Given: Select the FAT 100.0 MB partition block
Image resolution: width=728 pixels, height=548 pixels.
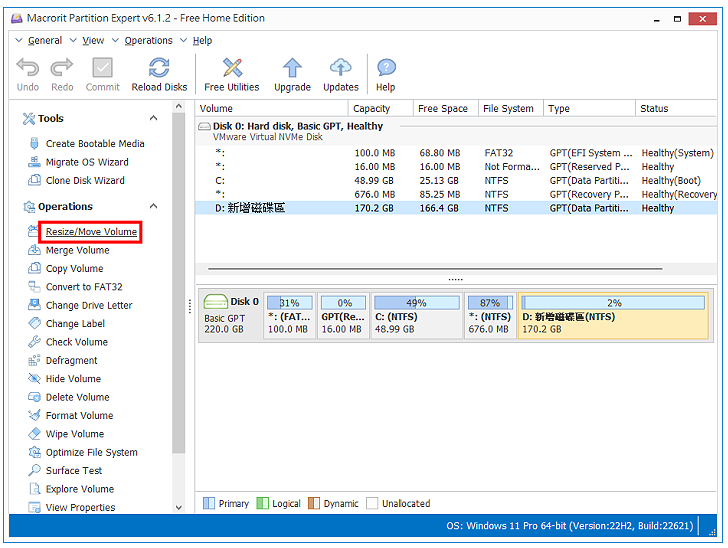Looking at the screenshot, I should pyautogui.click(x=289, y=315).
